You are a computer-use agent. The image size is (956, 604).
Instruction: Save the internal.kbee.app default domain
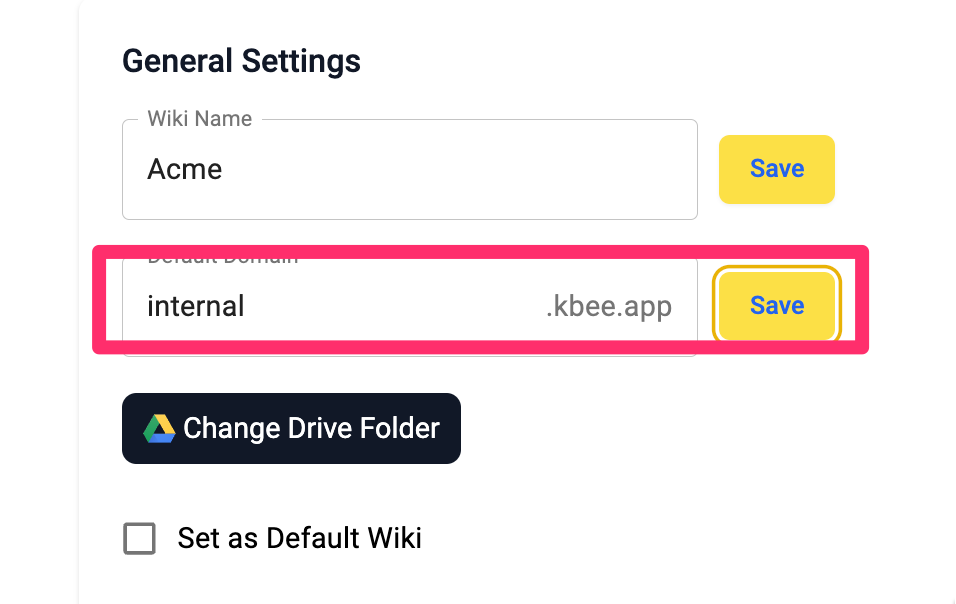point(777,305)
